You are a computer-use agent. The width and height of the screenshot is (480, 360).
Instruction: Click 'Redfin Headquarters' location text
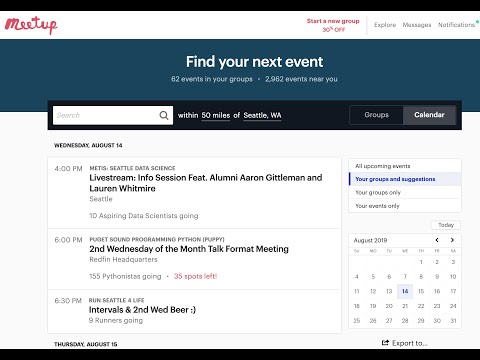123,259
